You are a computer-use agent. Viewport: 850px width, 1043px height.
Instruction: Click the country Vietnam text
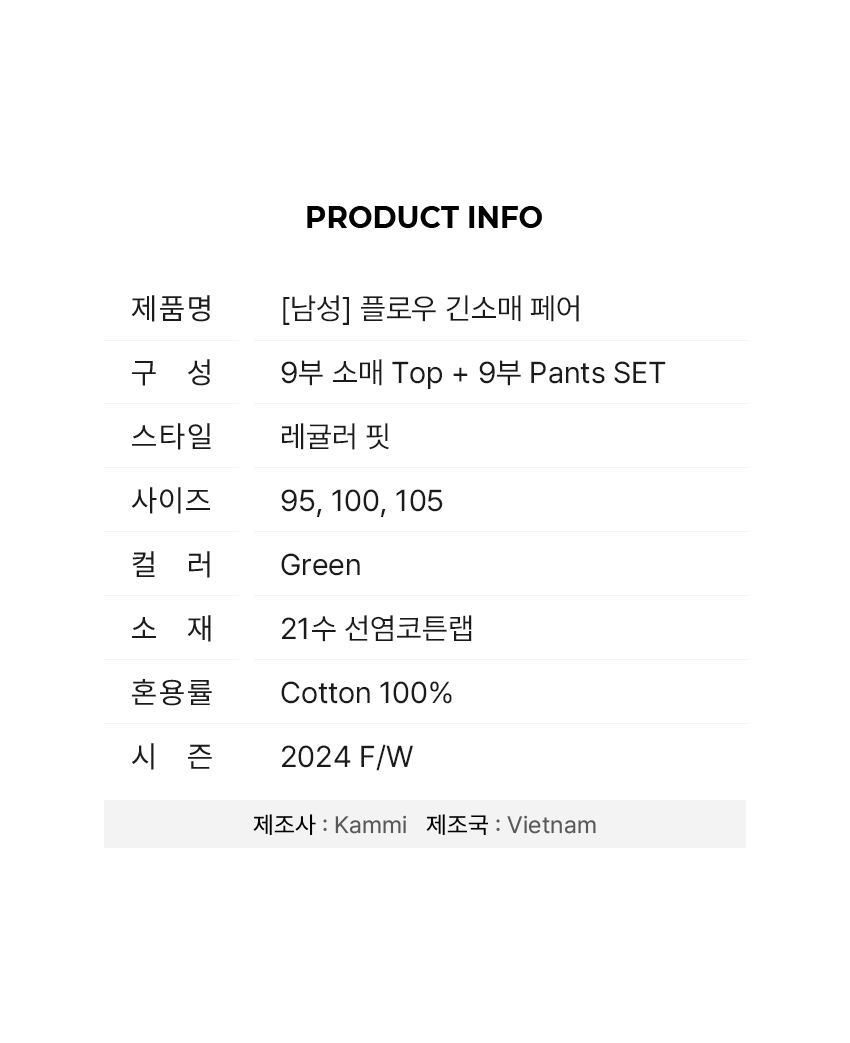(552, 825)
